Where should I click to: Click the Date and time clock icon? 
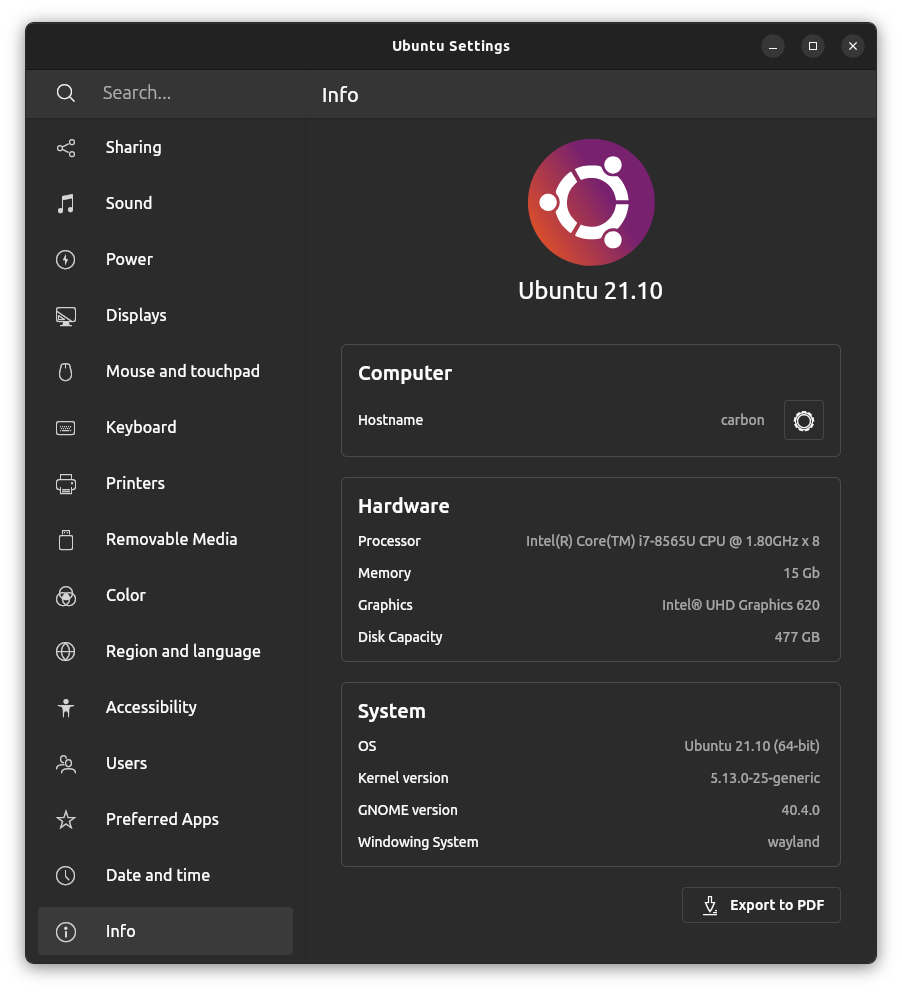click(66, 876)
